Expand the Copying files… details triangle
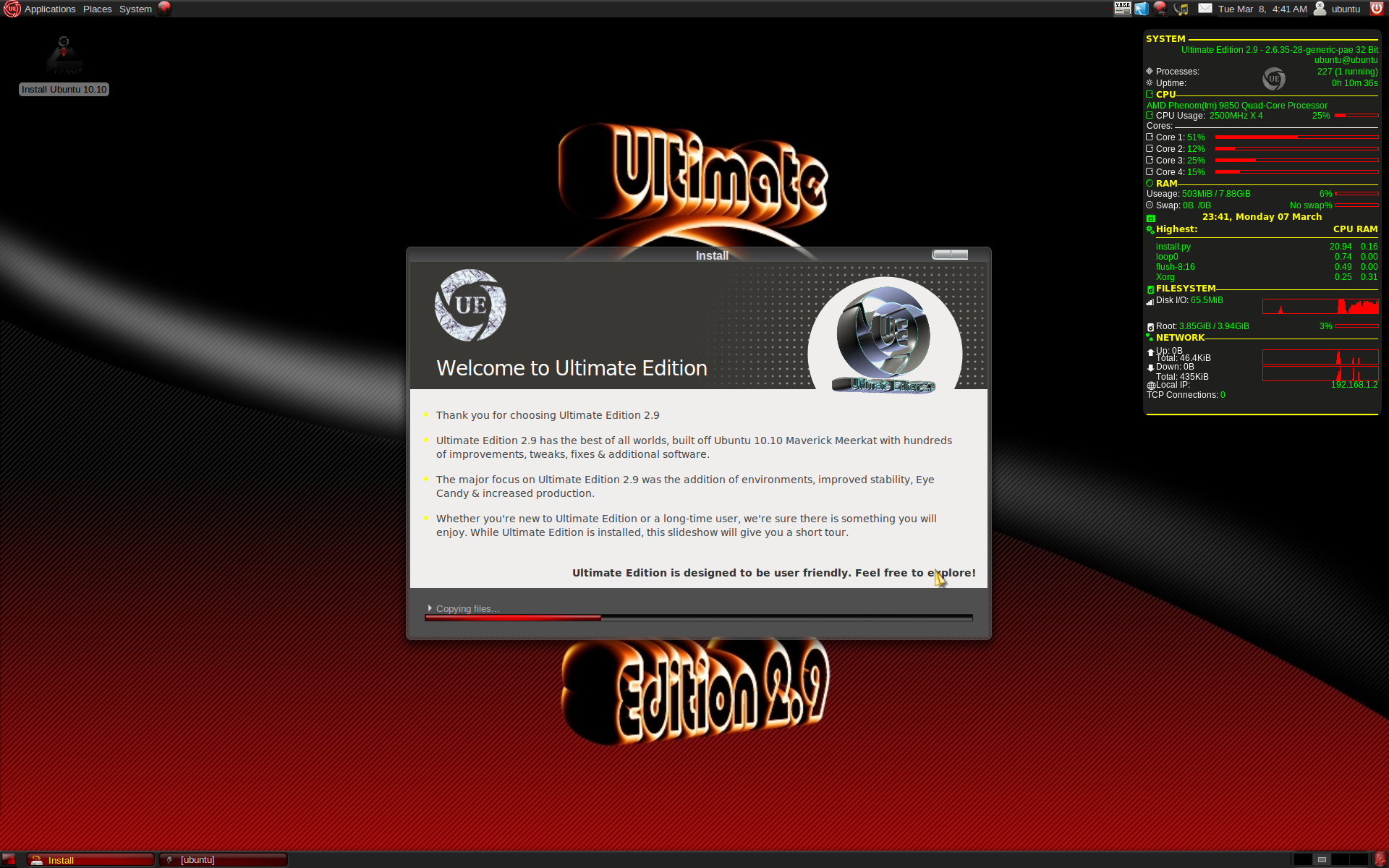 [x=430, y=608]
